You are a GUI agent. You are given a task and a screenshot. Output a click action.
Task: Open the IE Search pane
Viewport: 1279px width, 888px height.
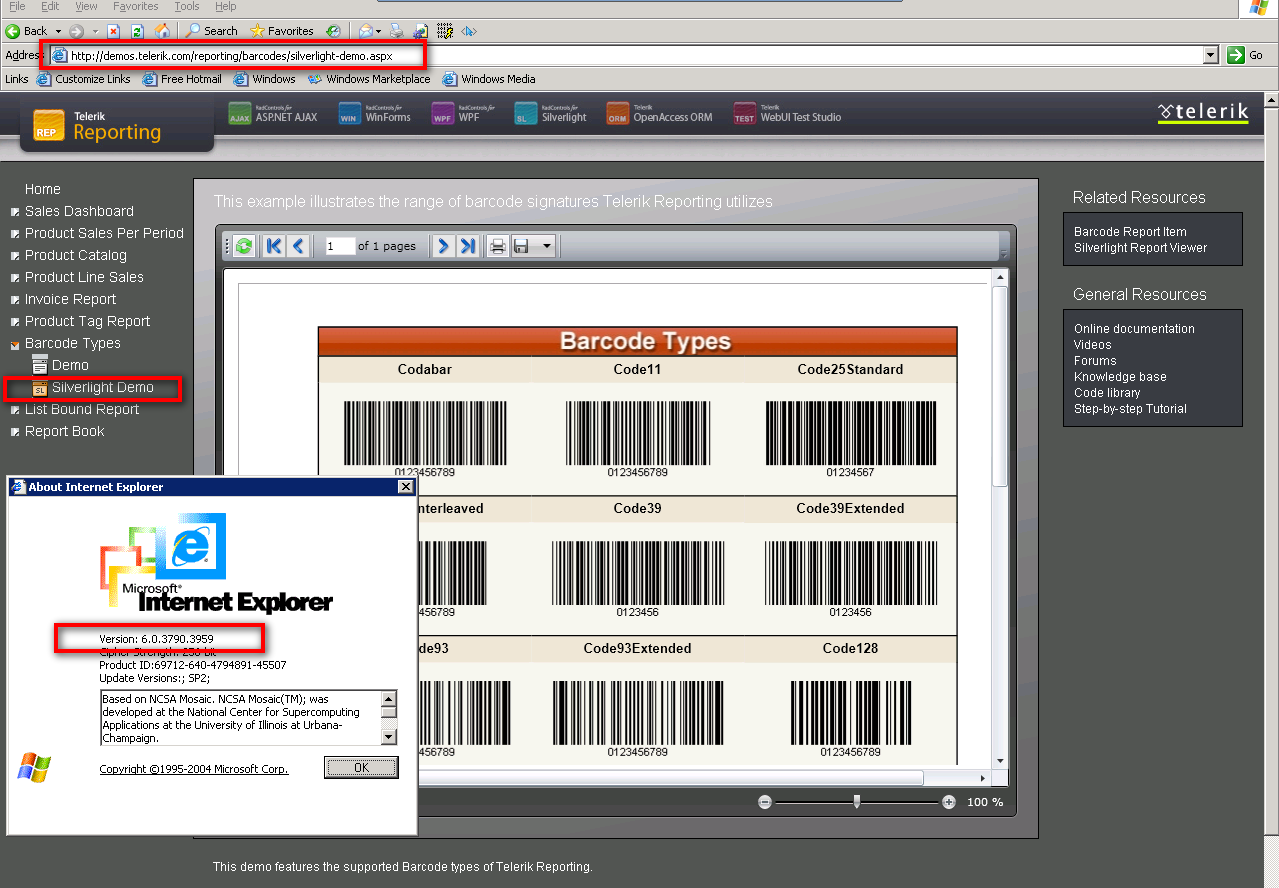point(212,31)
